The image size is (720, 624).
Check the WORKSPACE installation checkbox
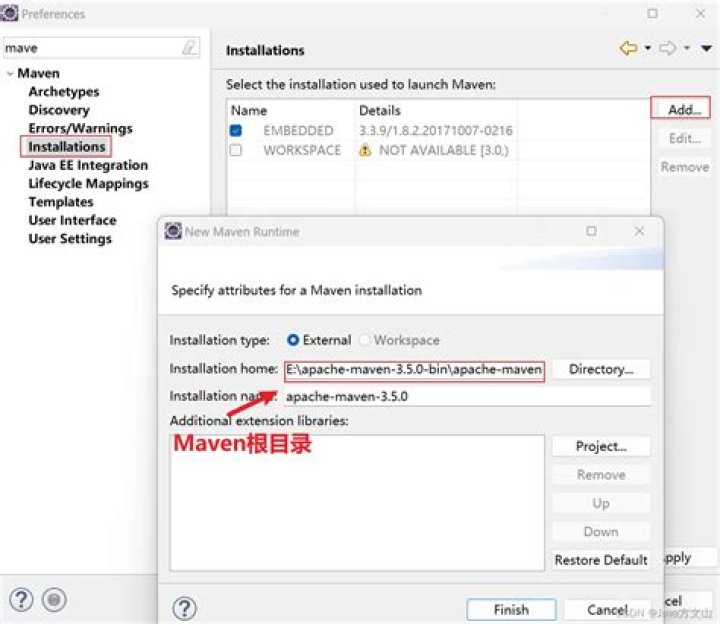(236, 150)
